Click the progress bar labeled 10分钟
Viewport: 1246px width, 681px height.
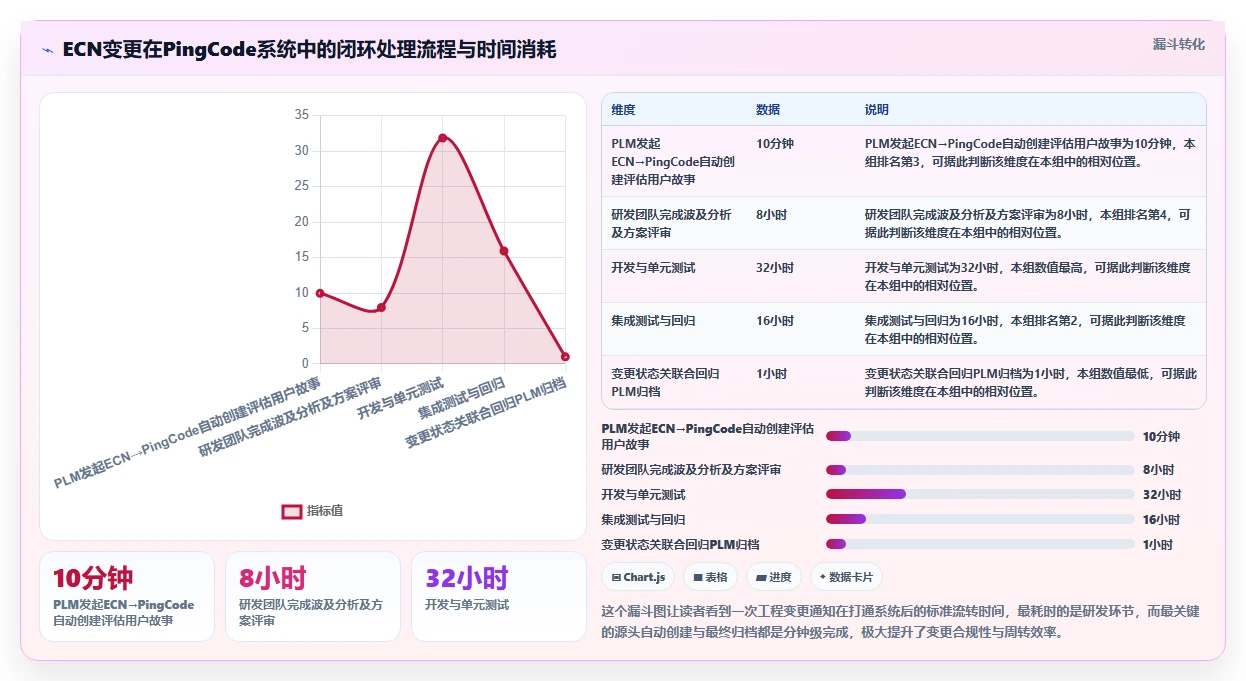point(980,436)
